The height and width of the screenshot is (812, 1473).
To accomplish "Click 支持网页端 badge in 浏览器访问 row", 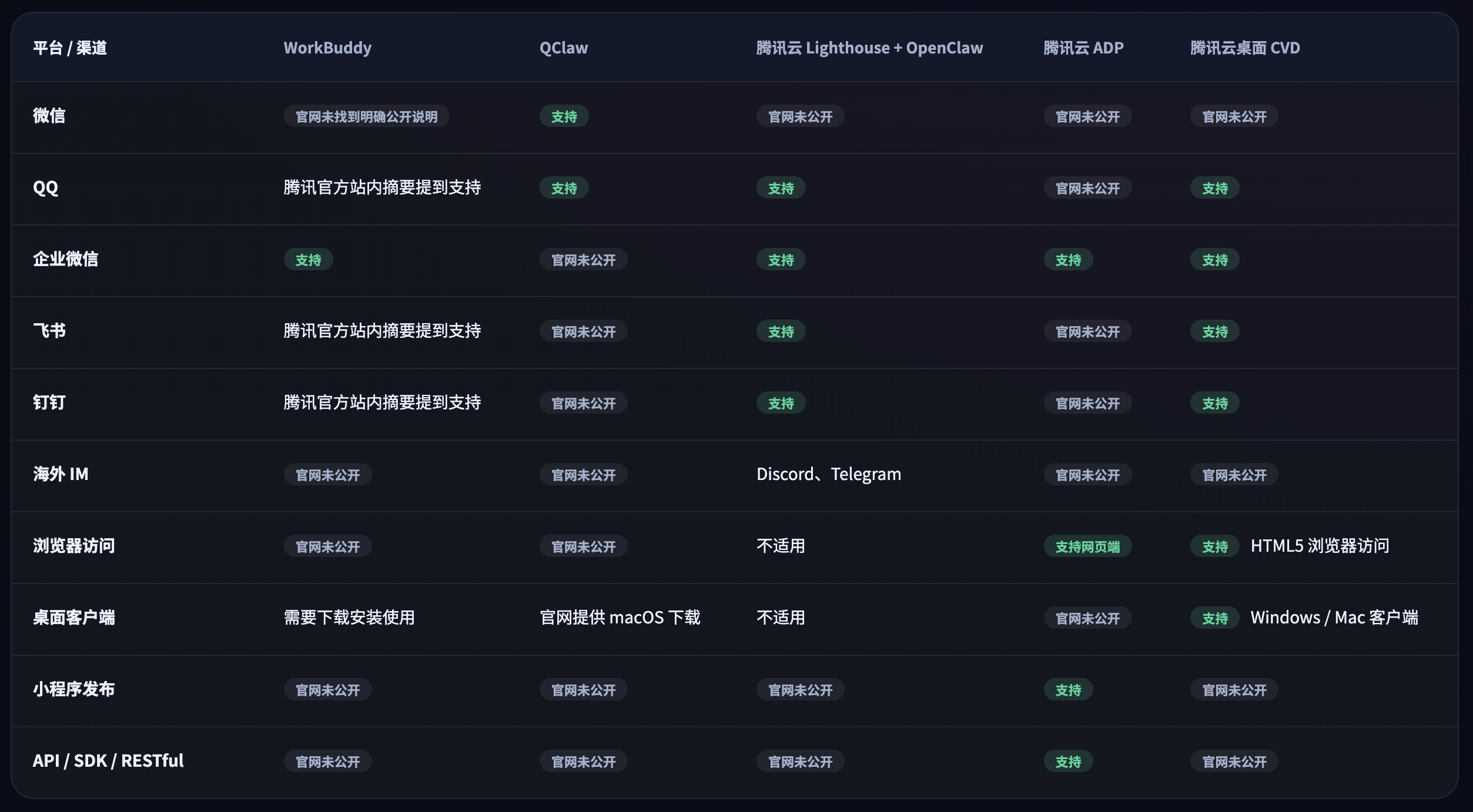I will tap(1087, 546).
